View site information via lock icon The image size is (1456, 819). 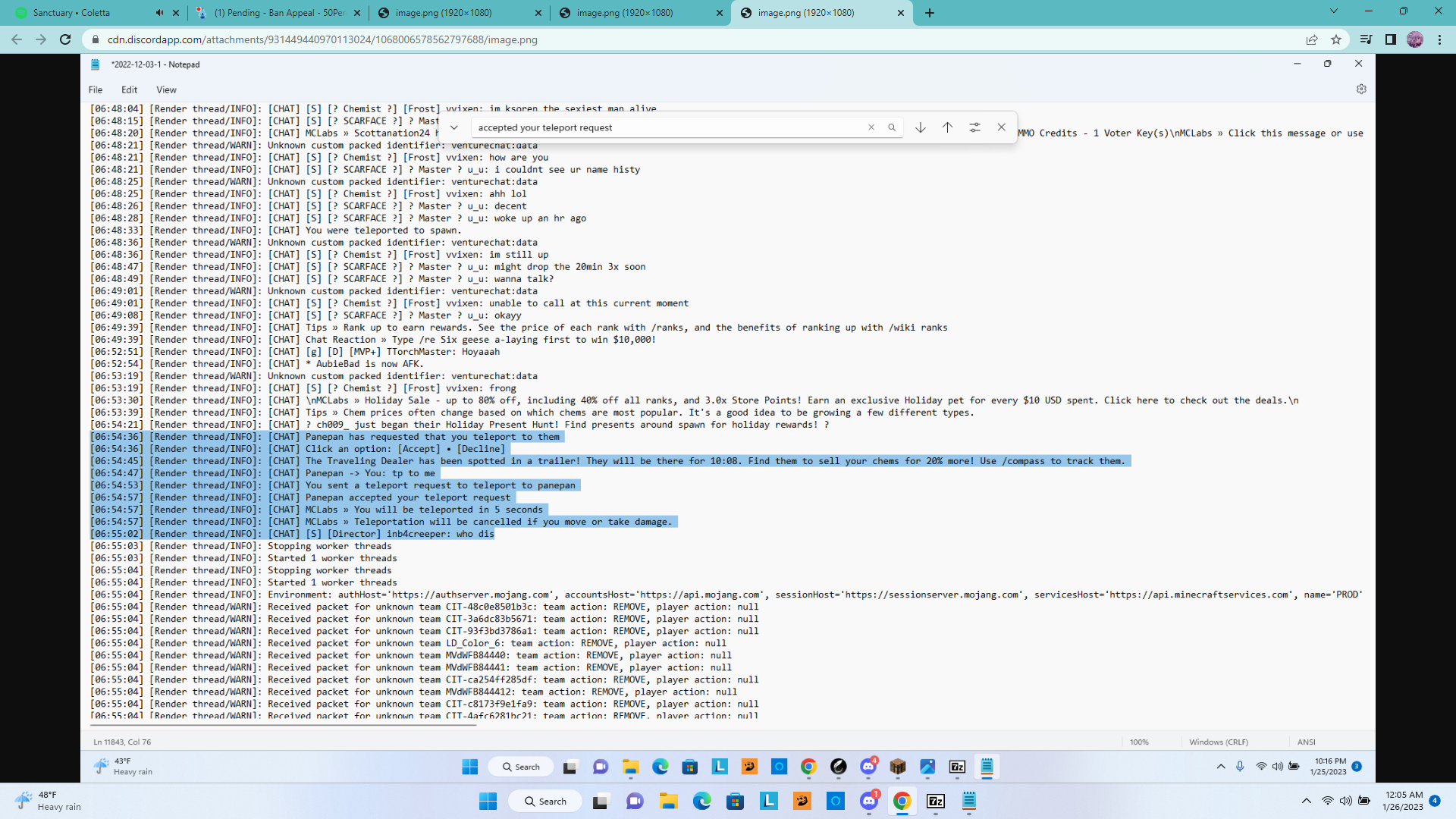click(x=96, y=39)
